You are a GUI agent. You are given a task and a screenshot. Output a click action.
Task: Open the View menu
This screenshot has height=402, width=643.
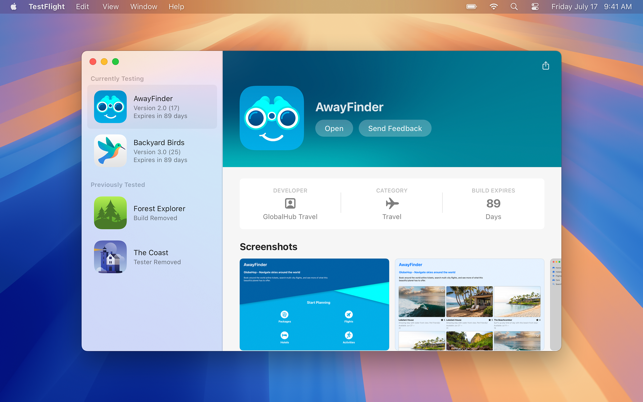pyautogui.click(x=110, y=7)
